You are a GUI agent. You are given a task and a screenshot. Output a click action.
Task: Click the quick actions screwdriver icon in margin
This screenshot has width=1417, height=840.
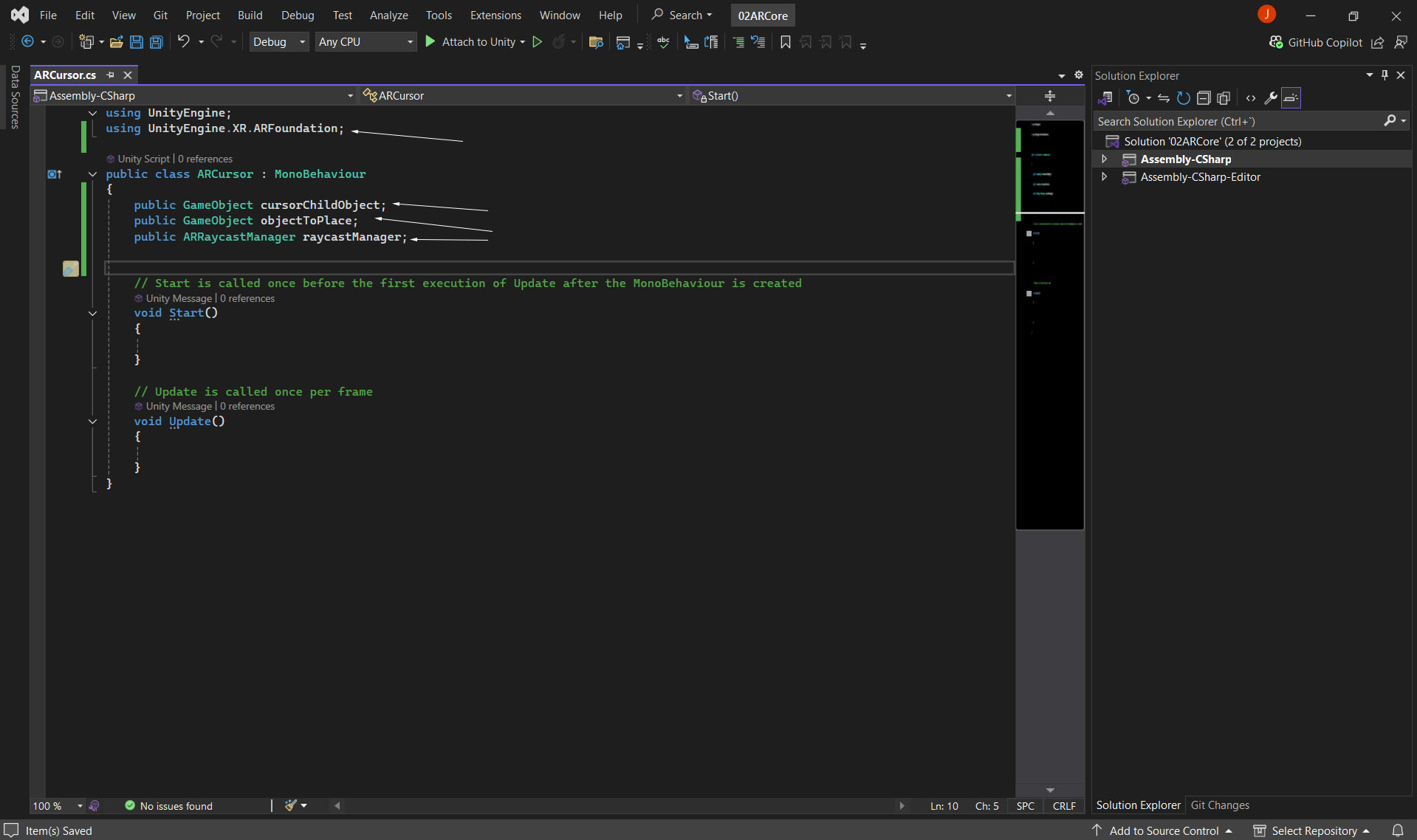[70, 269]
